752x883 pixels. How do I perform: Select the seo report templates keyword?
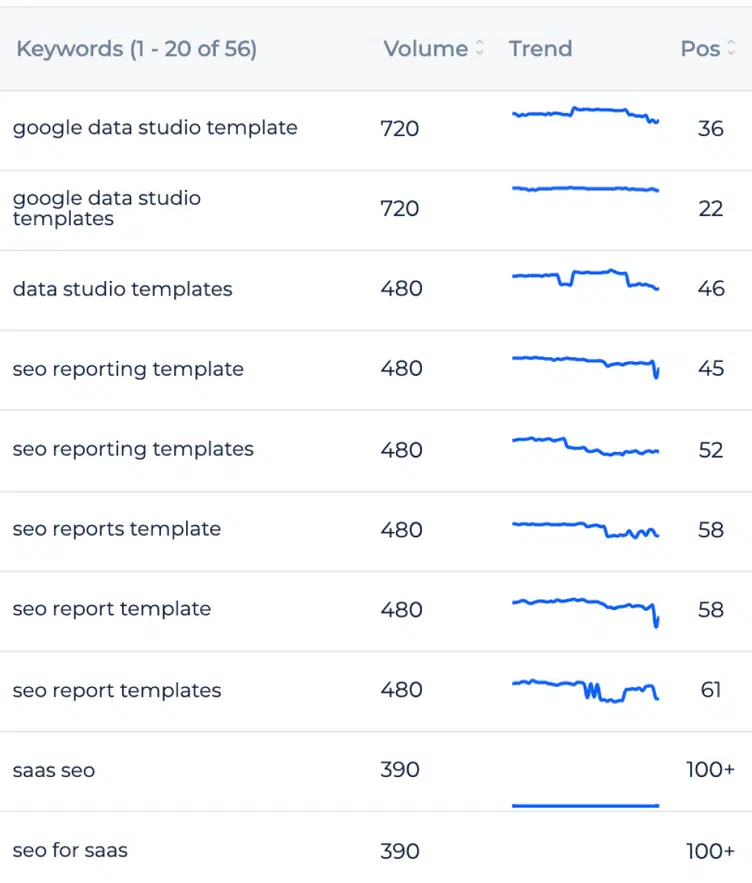pyautogui.click(x=117, y=690)
